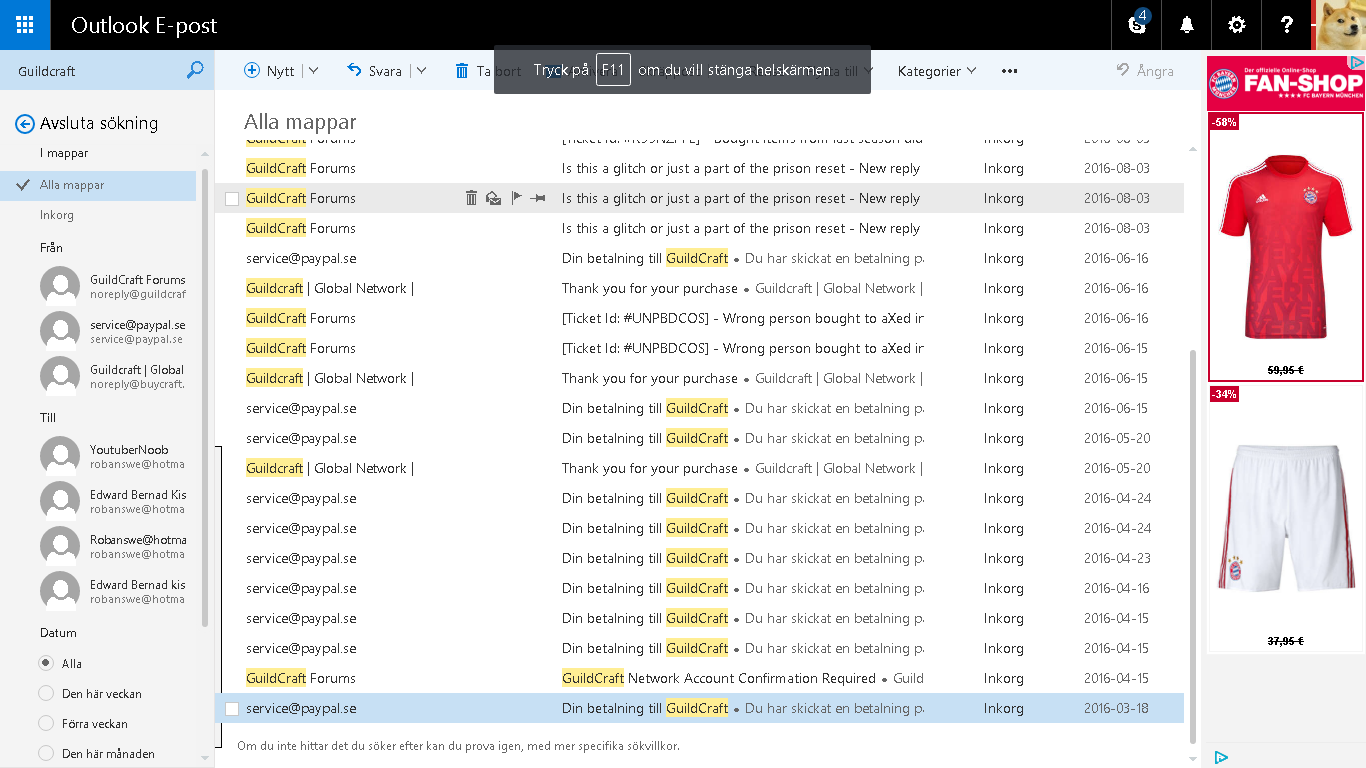Expand the Nytt dropdown arrow
Image resolution: width=1366 pixels, height=768 pixels.
click(313, 71)
